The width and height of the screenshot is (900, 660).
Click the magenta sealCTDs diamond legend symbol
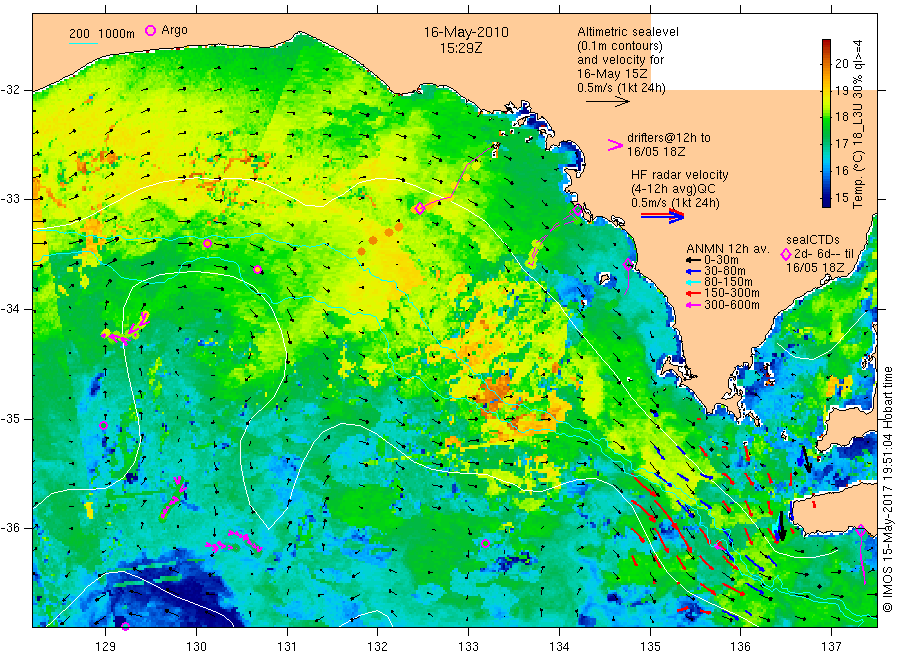pos(786,254)
